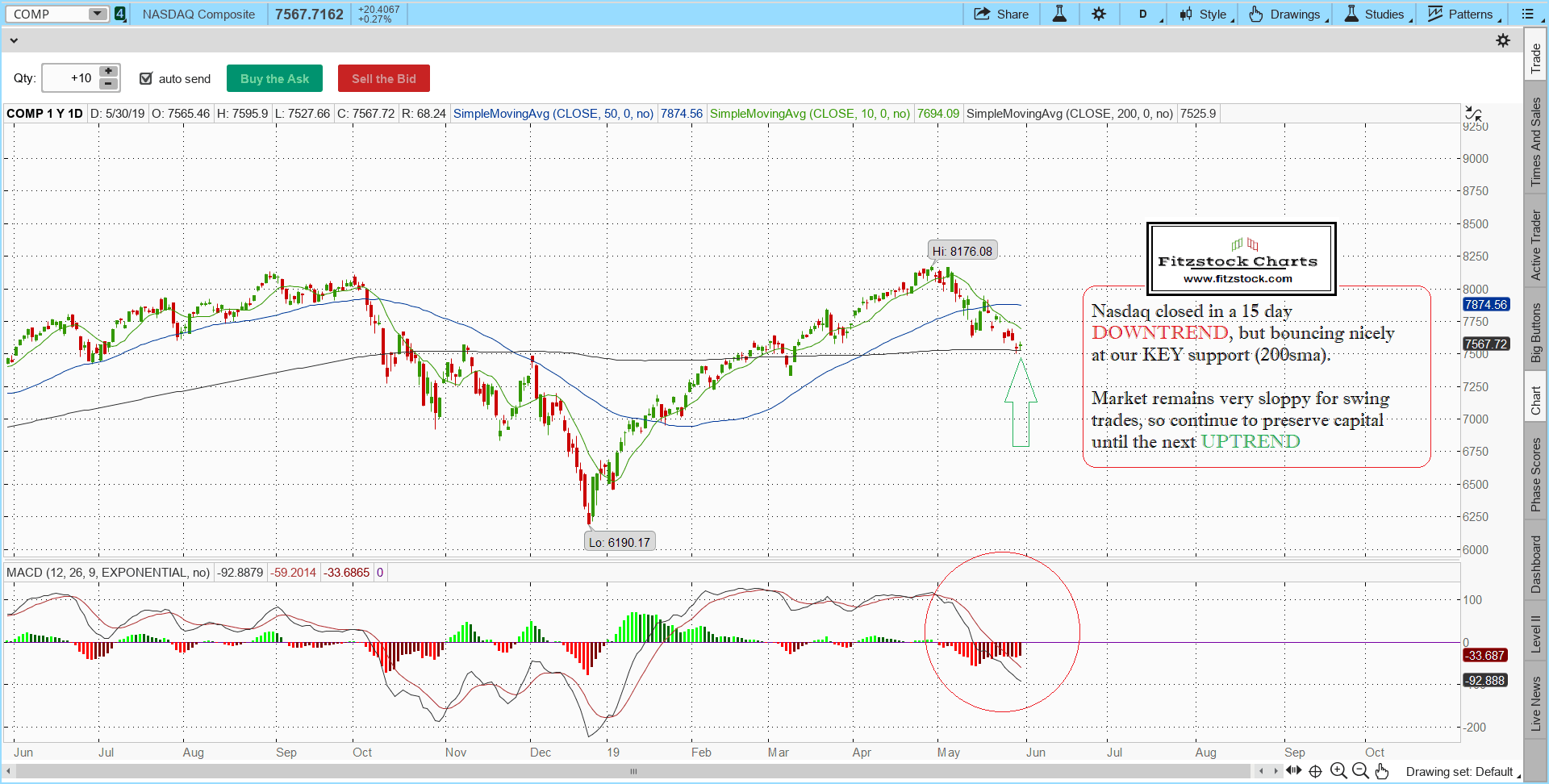Click the Buy the Ask button

click(274, 78)
